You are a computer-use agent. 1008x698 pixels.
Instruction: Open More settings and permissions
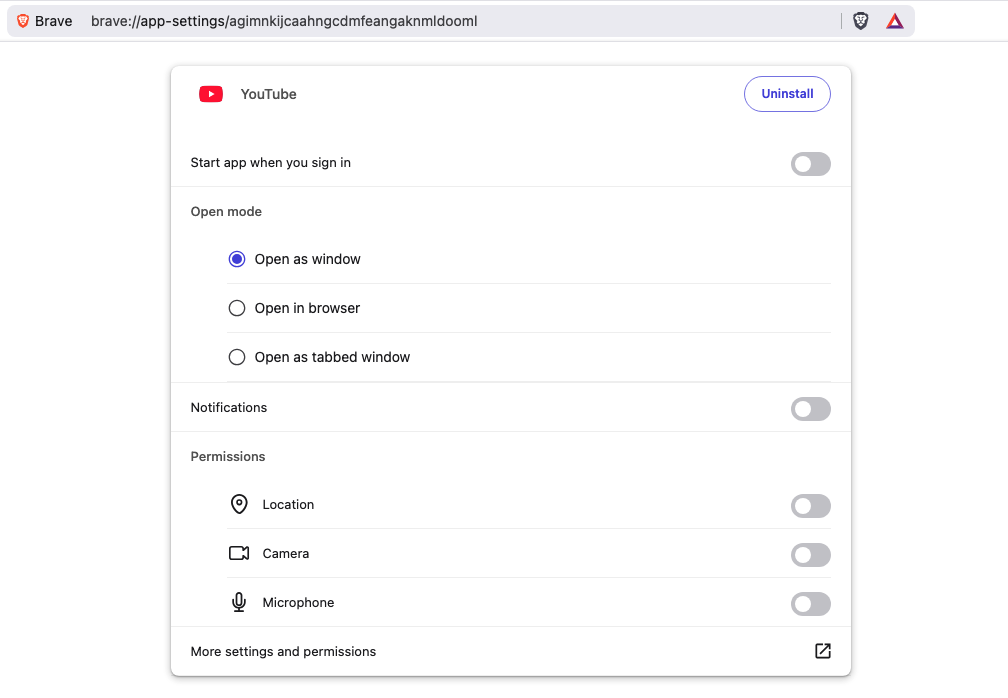click(511, 651)
